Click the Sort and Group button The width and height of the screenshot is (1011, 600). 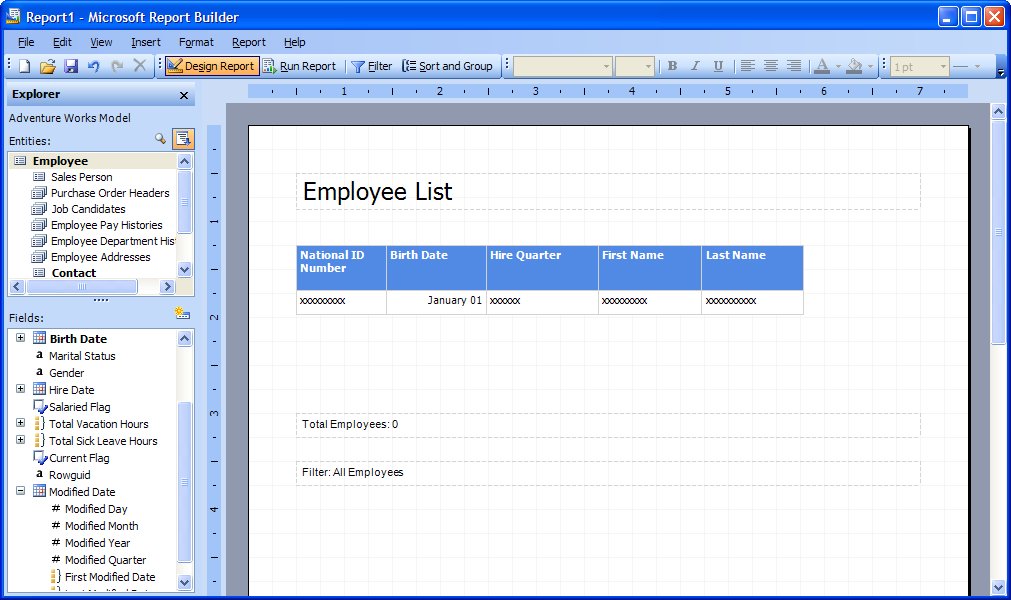tap(447, 66)
